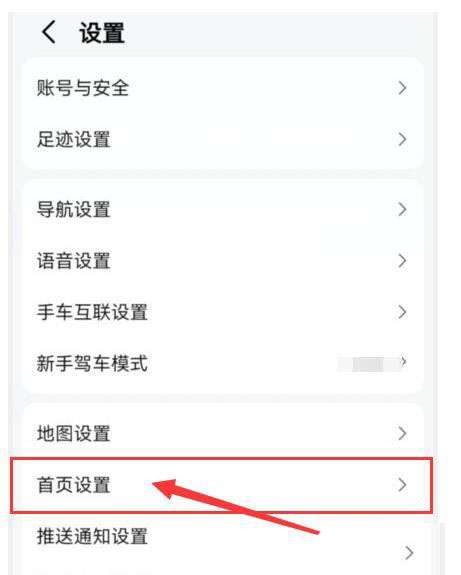Open 地图设置 entry
This screenshot has width=461, height=575.
[x=223, y=433]
